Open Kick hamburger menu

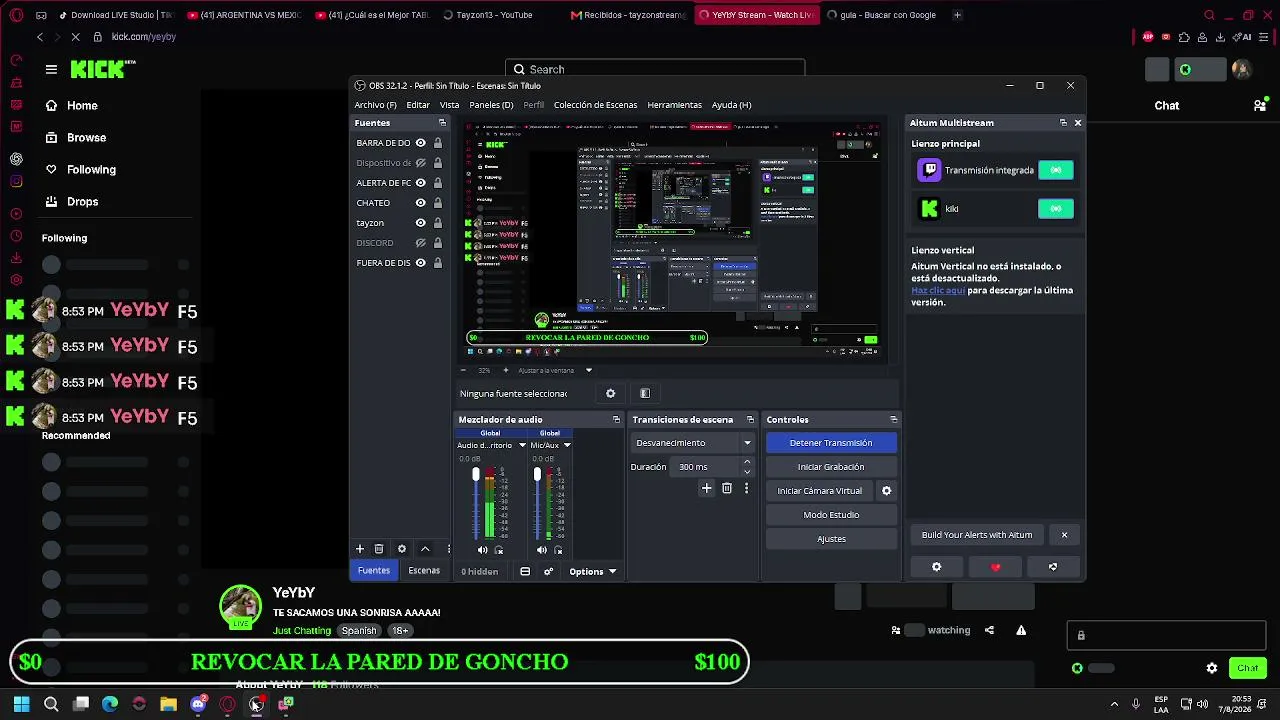coord(51,69)
